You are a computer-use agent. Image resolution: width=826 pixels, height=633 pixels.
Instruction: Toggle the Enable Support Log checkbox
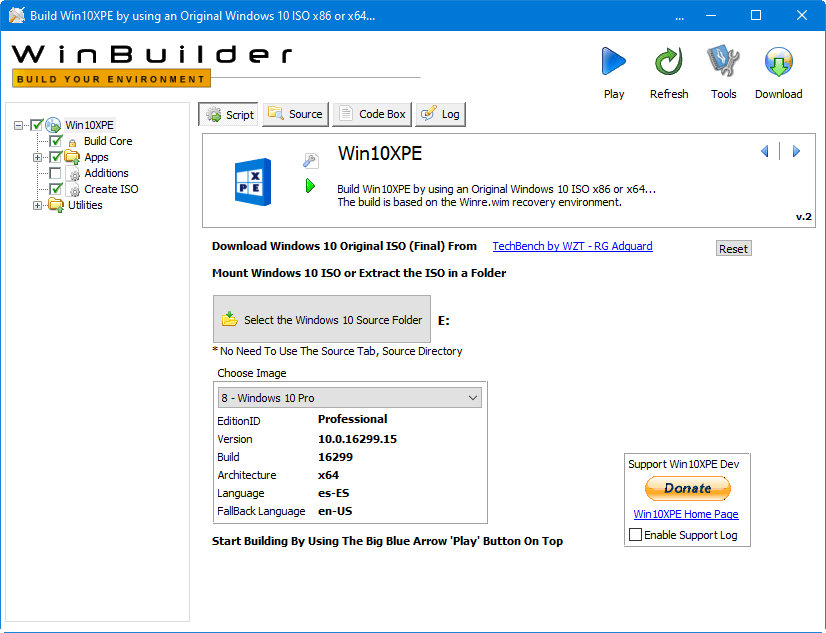tap(635, 535)
